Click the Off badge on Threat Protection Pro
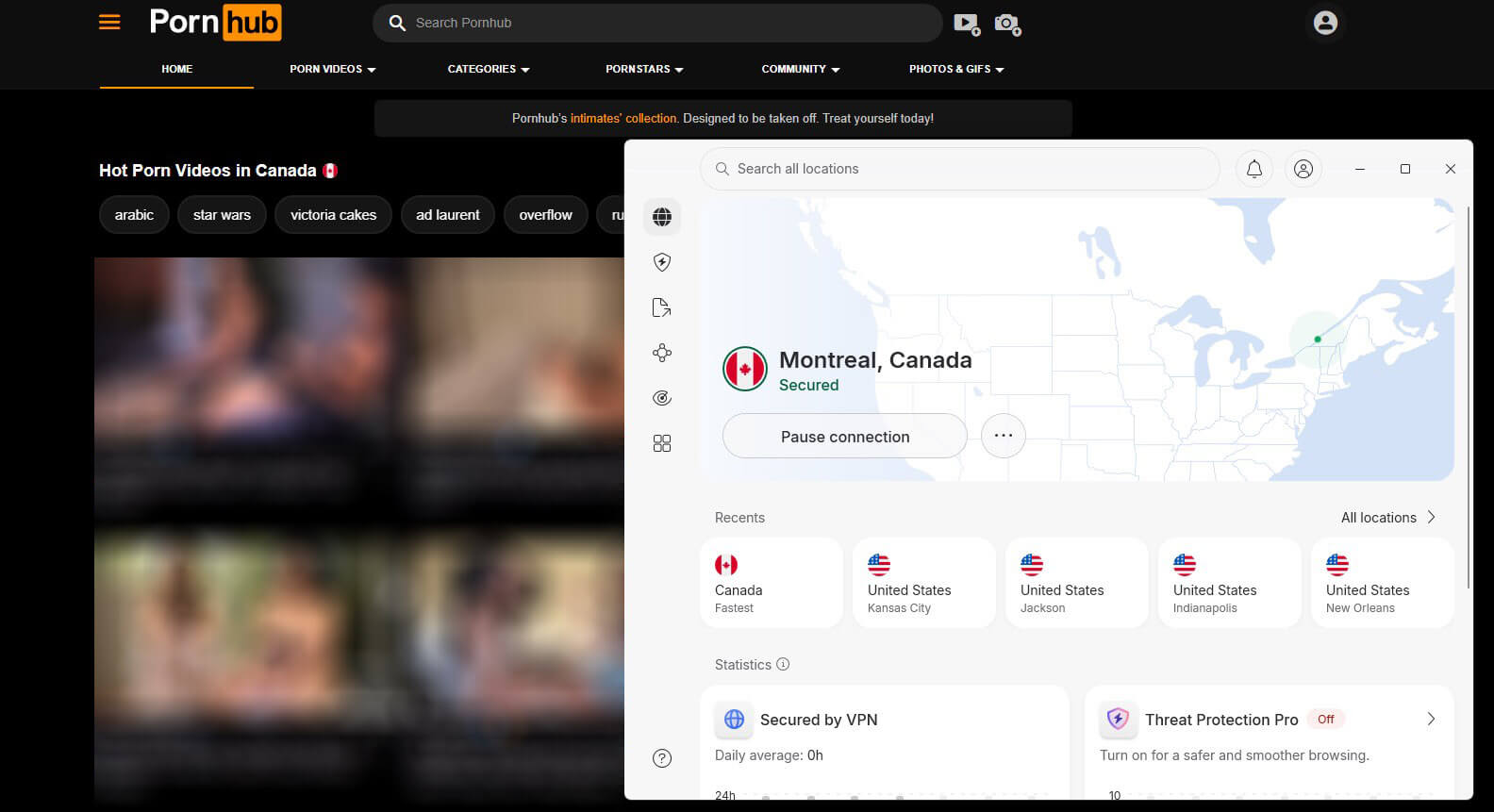This screenshot has height=812, width=1494. tap(1326, 719)
